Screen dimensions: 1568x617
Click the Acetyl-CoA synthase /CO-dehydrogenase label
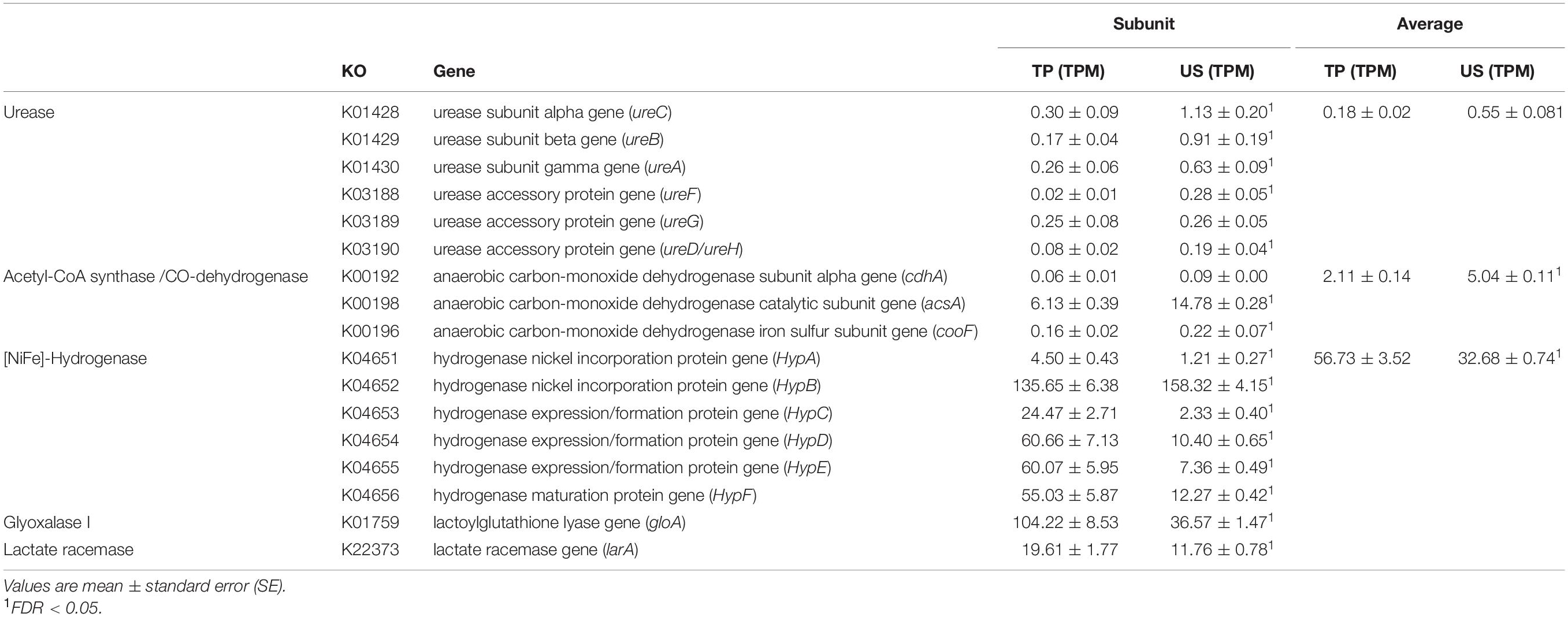156,276
